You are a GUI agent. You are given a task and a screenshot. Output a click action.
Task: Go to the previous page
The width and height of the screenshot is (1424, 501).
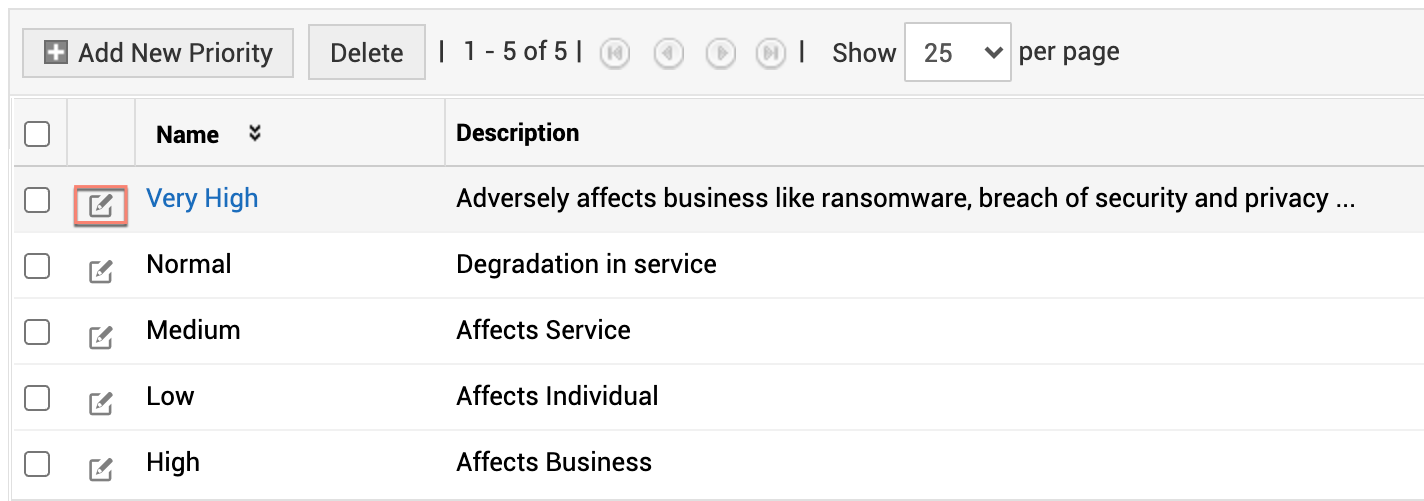[668, 53]
